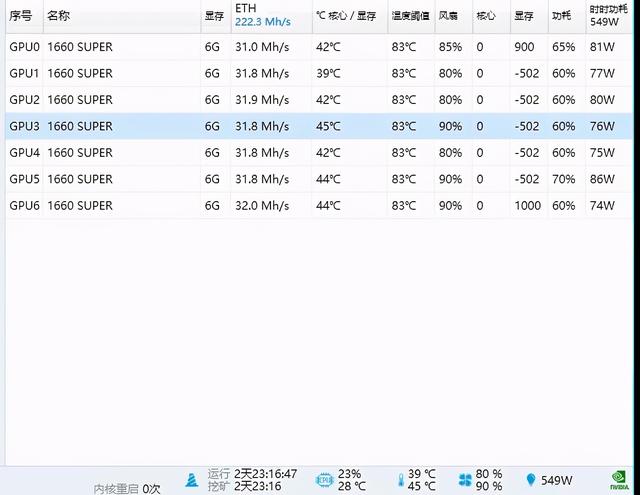
Task: Click the 6G memory cell in GPU2 row
Action: coord(212,100)
